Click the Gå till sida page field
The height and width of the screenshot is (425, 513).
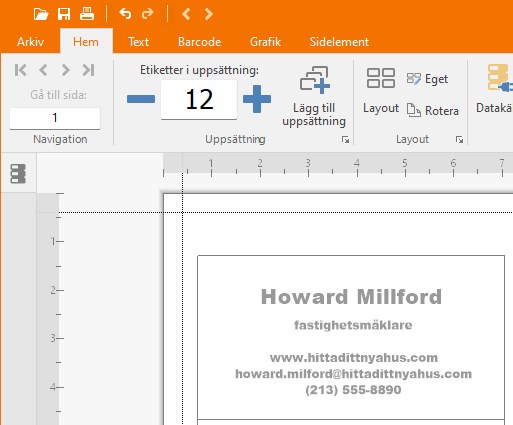[55, 118]
